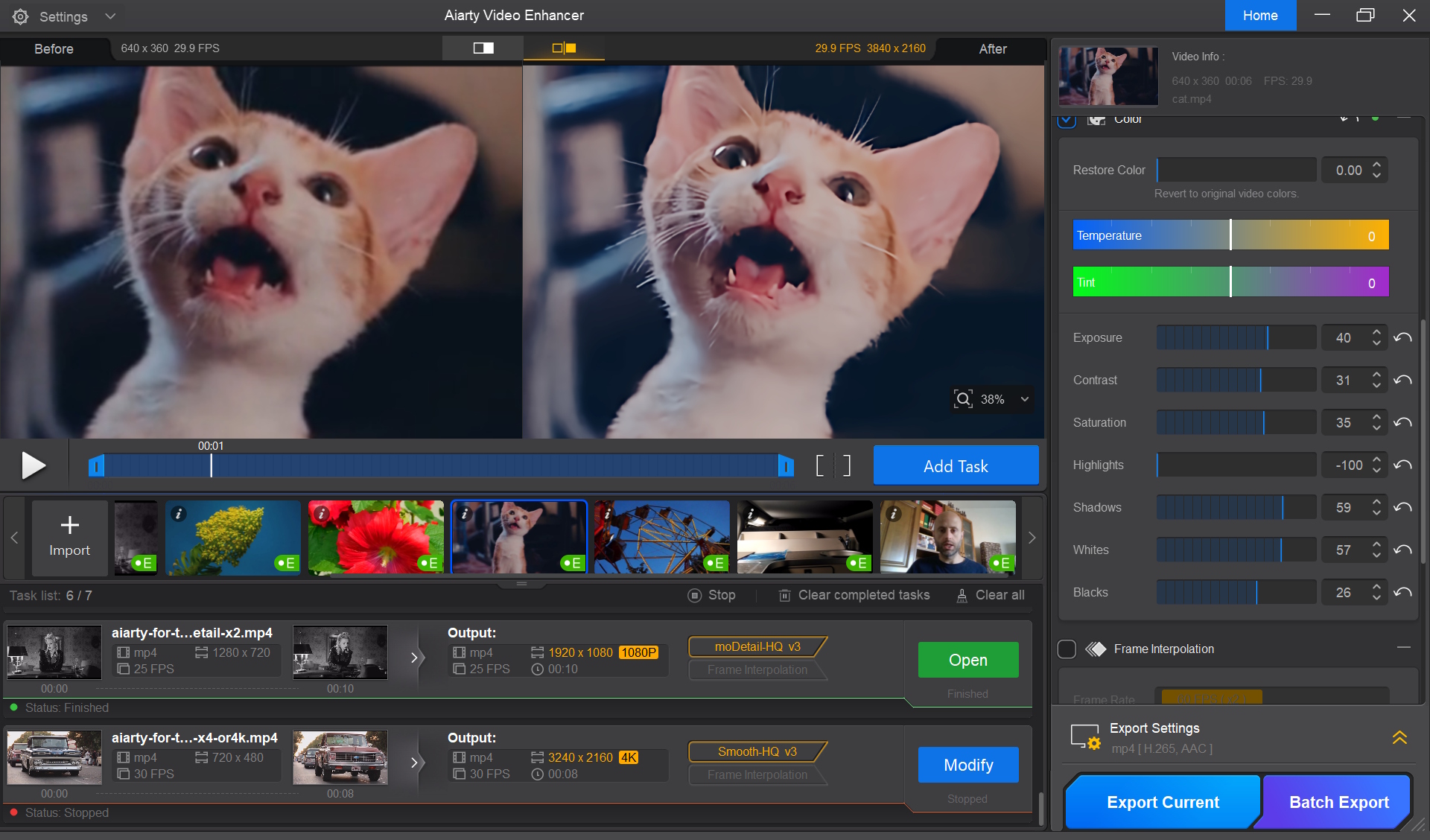Reset Exposure with the undo arrow
Screen dimensions: 1430x840
point(1403,338)
